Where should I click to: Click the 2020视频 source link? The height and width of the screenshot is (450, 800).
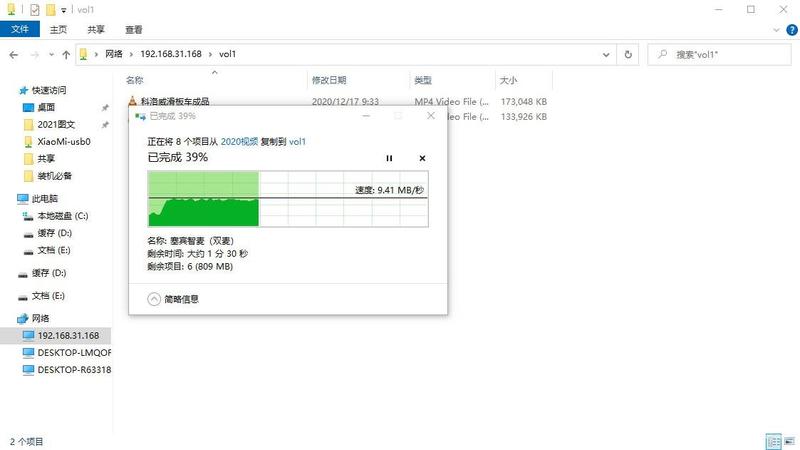239,141
